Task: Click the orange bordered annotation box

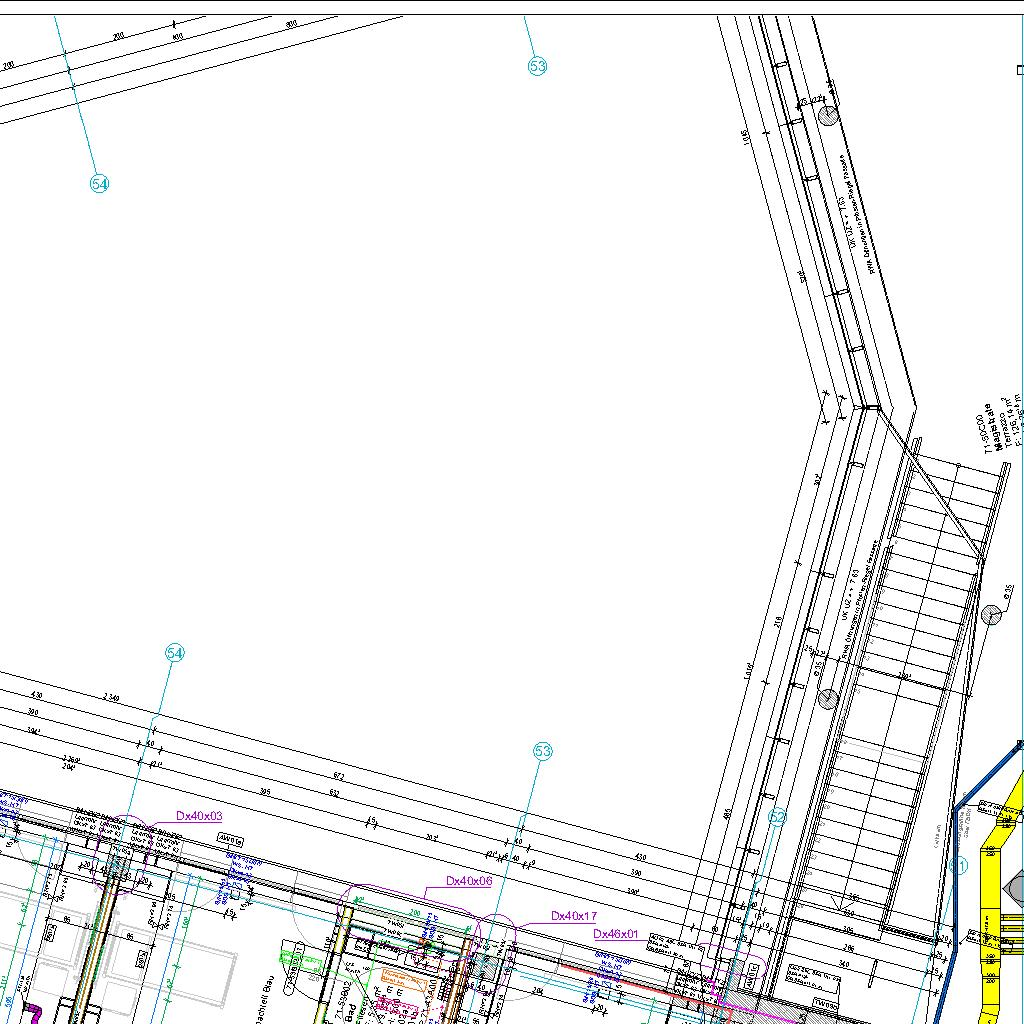Action: click(x=400, y=977)
